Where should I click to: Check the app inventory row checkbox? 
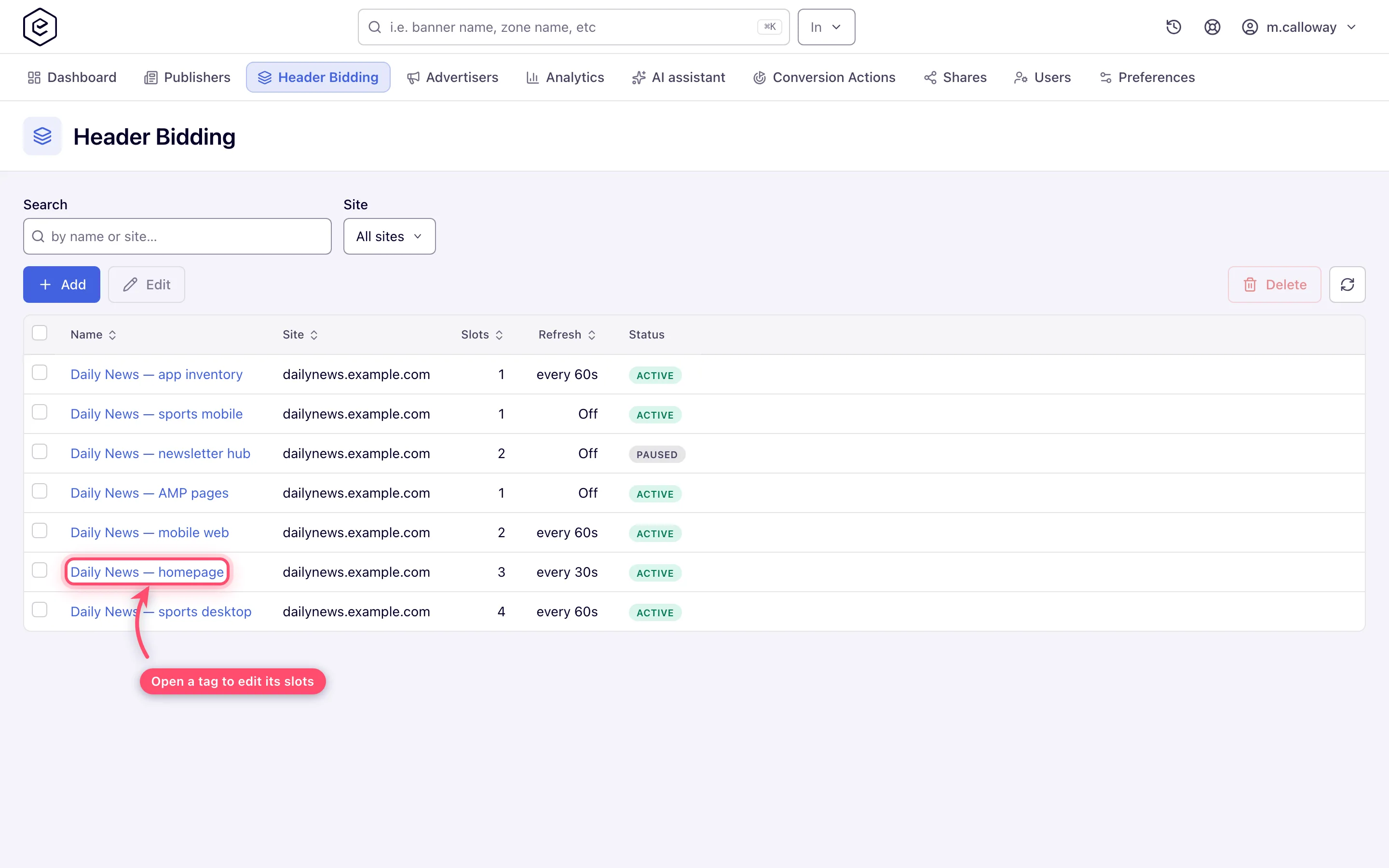(40, 373)
